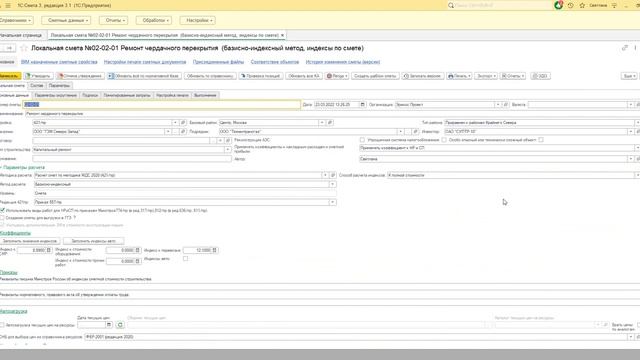Viewport: 640px width, 360px height.
Task: Open the BIM назначенные сметные свойства link
Action: 59,62
